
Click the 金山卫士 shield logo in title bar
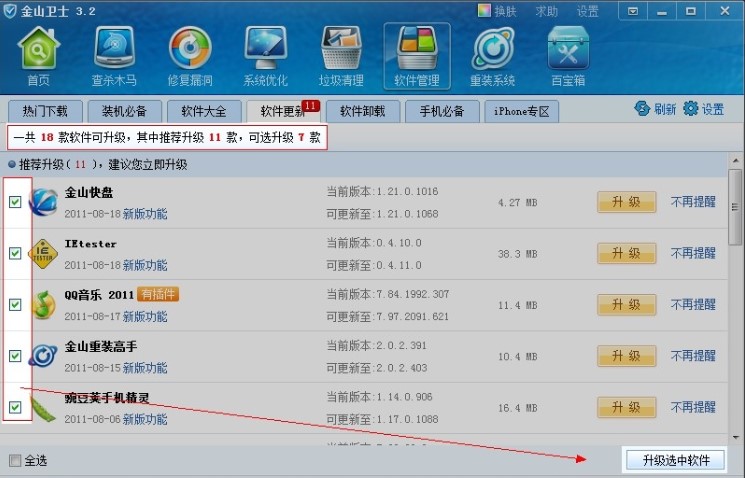pos(10,11)
